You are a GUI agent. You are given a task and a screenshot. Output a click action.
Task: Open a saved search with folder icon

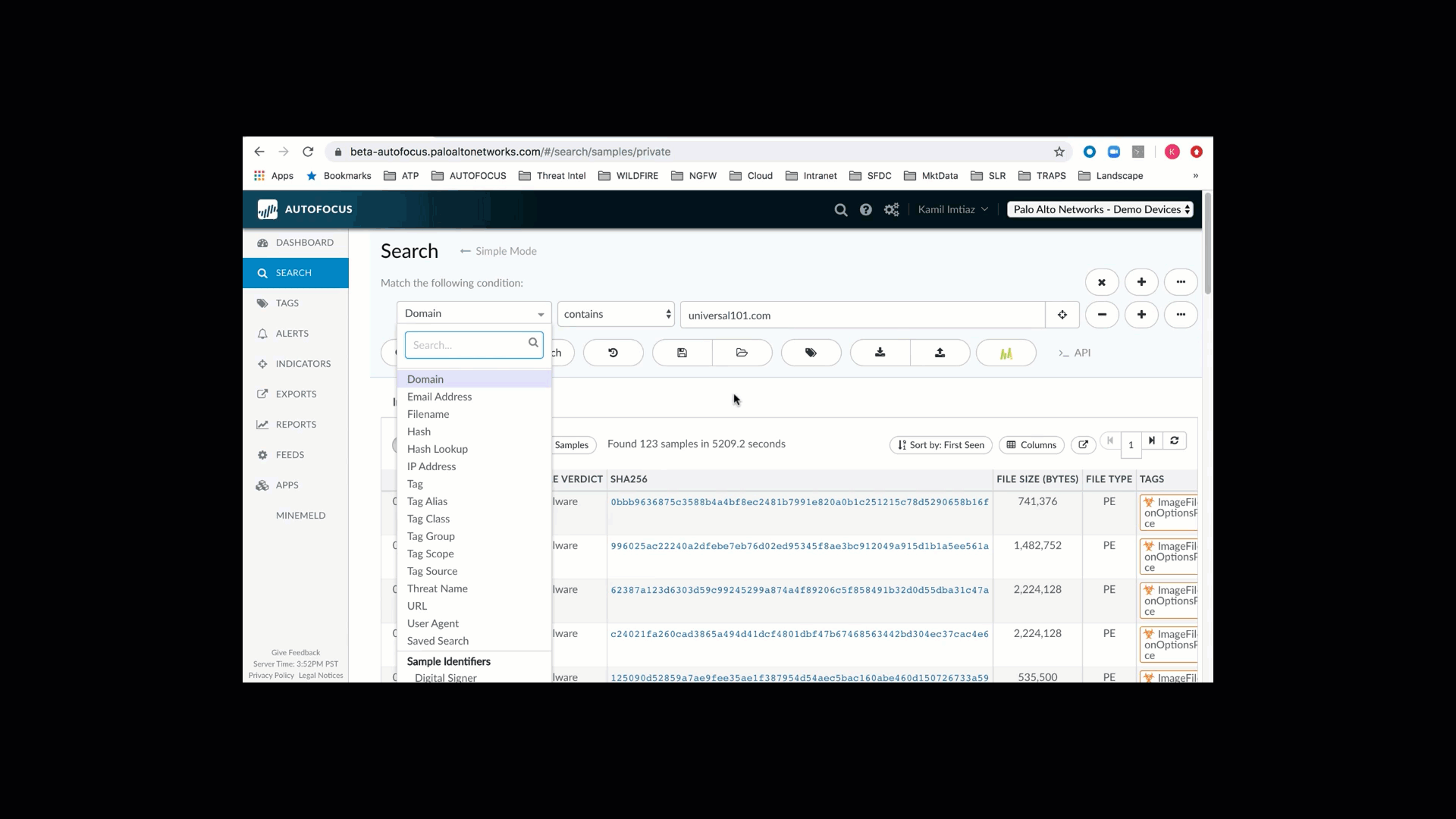click(x=742, y=353)
